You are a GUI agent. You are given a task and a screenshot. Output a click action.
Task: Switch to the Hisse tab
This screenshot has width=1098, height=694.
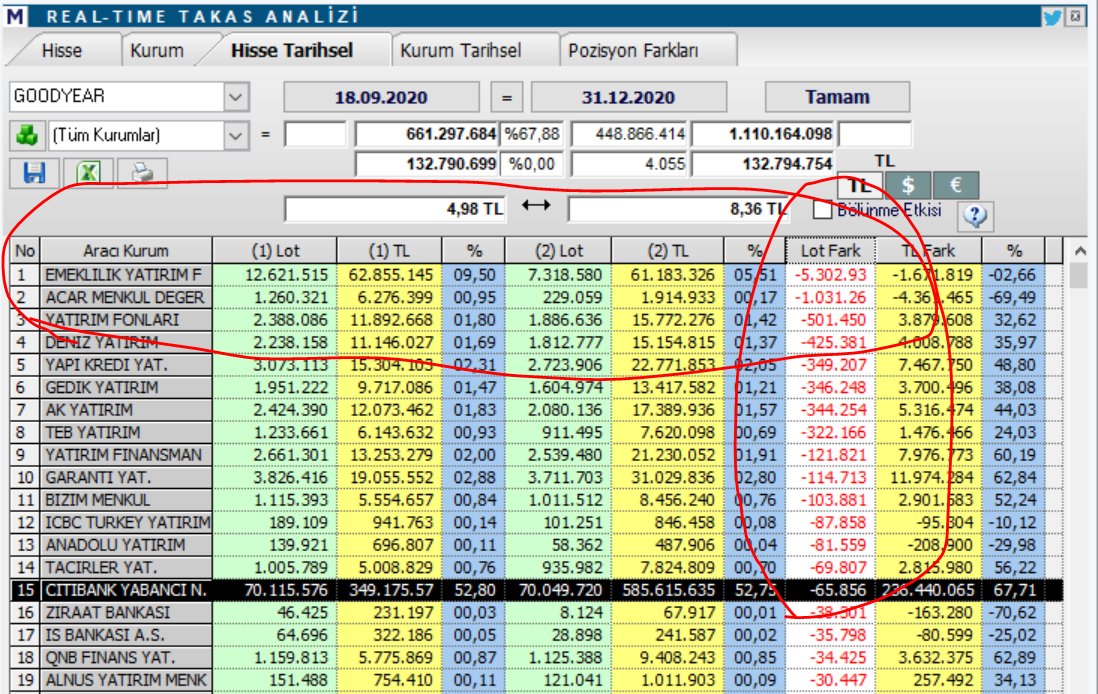(x=62, y=50)
